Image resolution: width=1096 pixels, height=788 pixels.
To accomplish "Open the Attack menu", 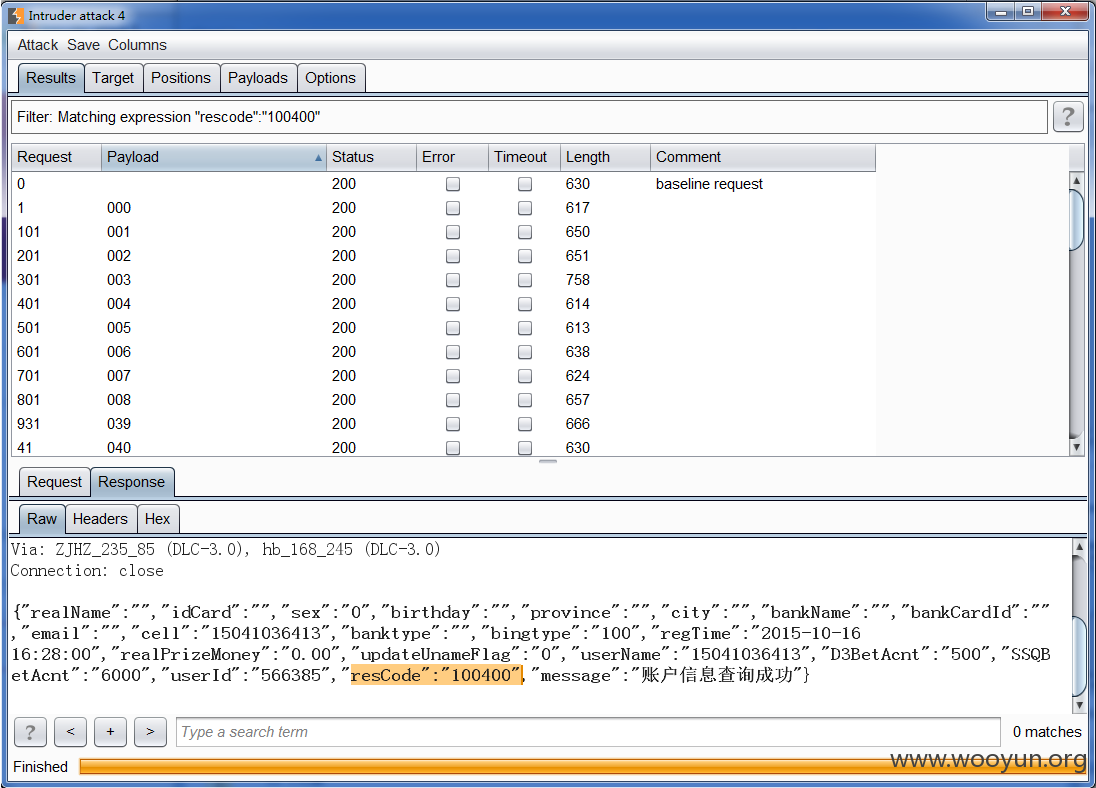I will pyautogui.click(x=38, y=45).
